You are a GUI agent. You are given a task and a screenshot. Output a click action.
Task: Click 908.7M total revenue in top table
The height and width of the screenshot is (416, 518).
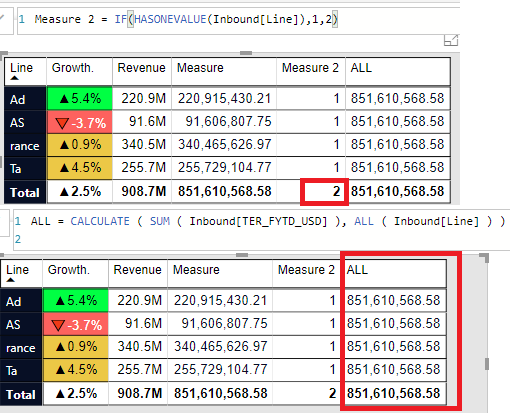pos(142,191)
